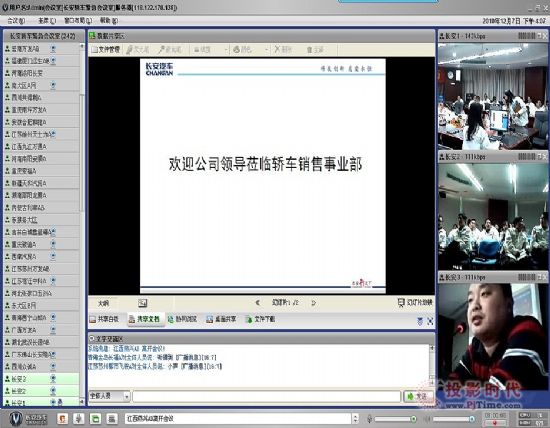Switch to the 文件下载 file download tab

[x=261, y=319]
